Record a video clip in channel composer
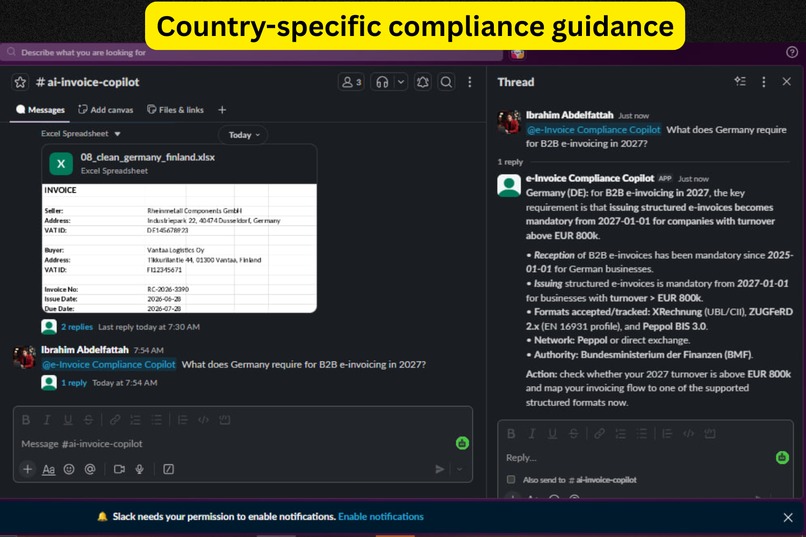 (119, 469)
